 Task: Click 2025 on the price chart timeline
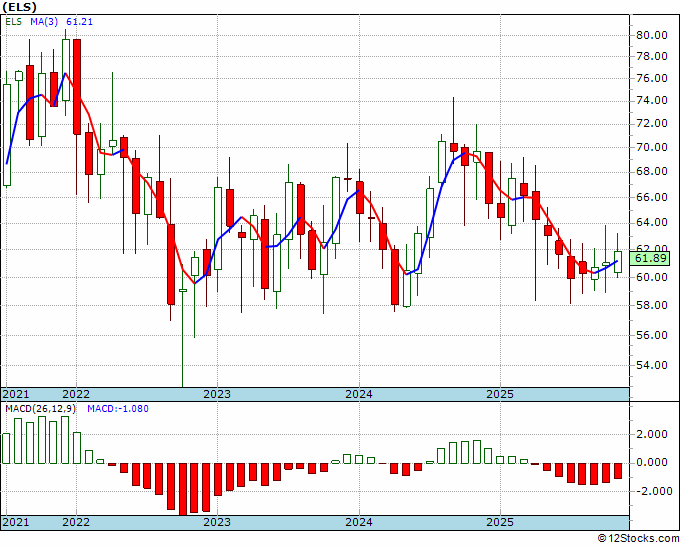pos(500,394)
